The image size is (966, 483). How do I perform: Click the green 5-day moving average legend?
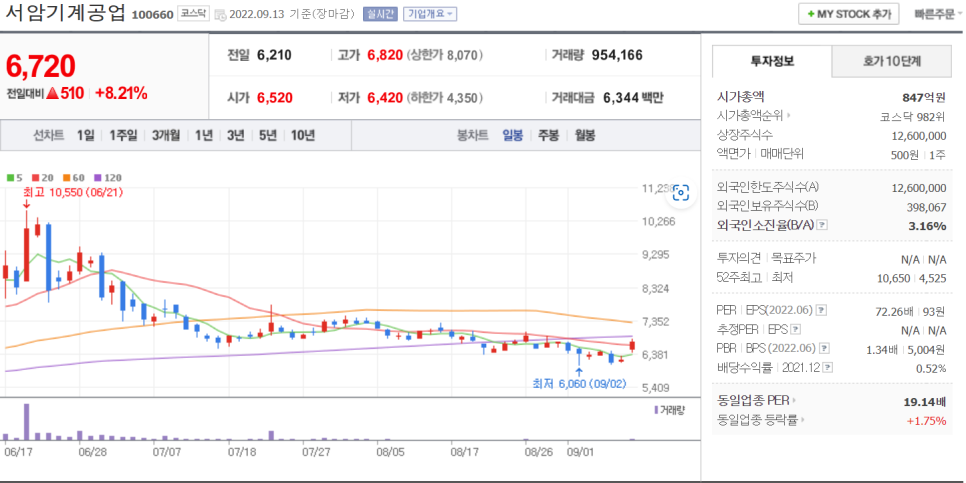point(14,177)
